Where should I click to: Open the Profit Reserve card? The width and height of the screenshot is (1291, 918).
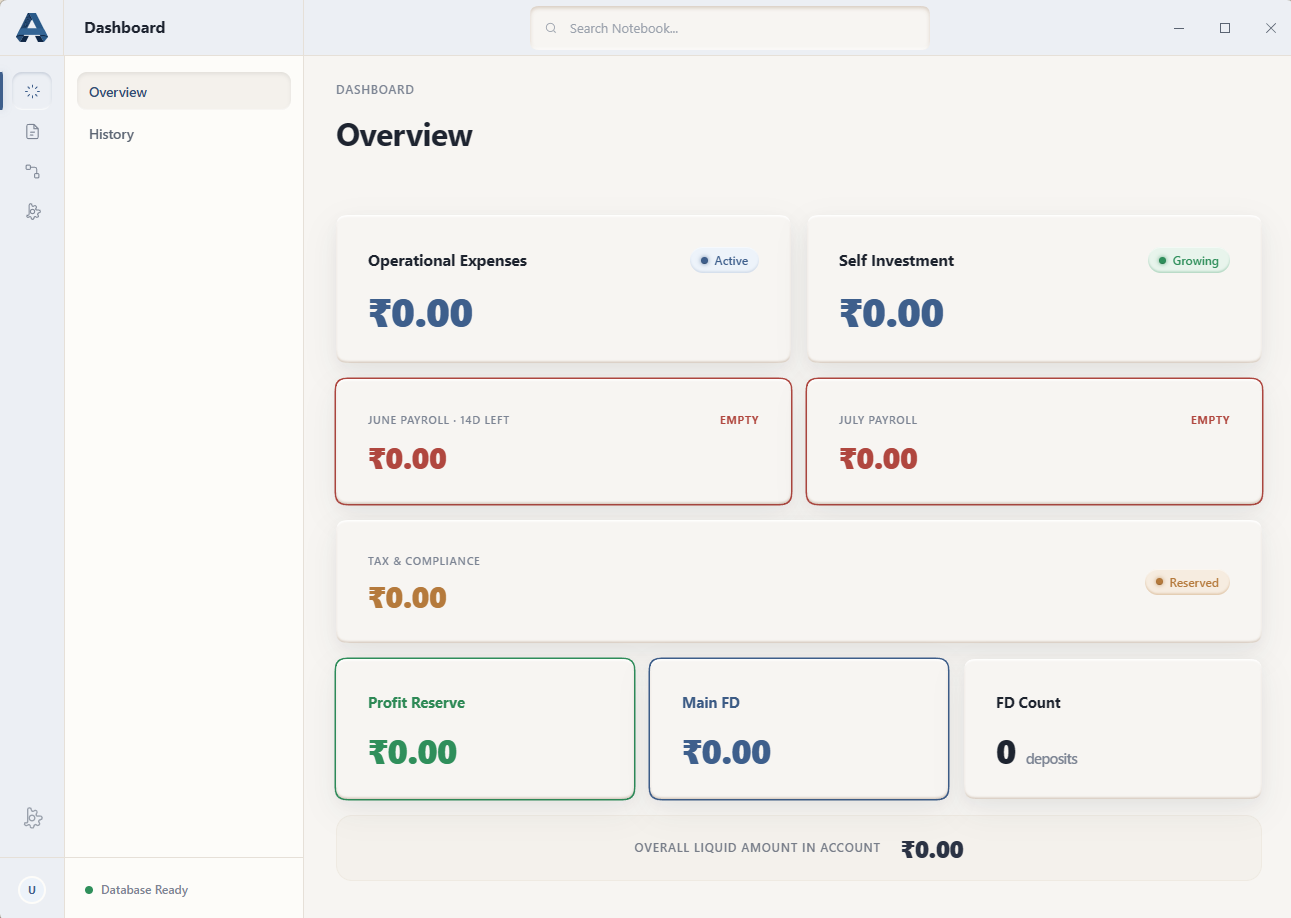[485, 729]
